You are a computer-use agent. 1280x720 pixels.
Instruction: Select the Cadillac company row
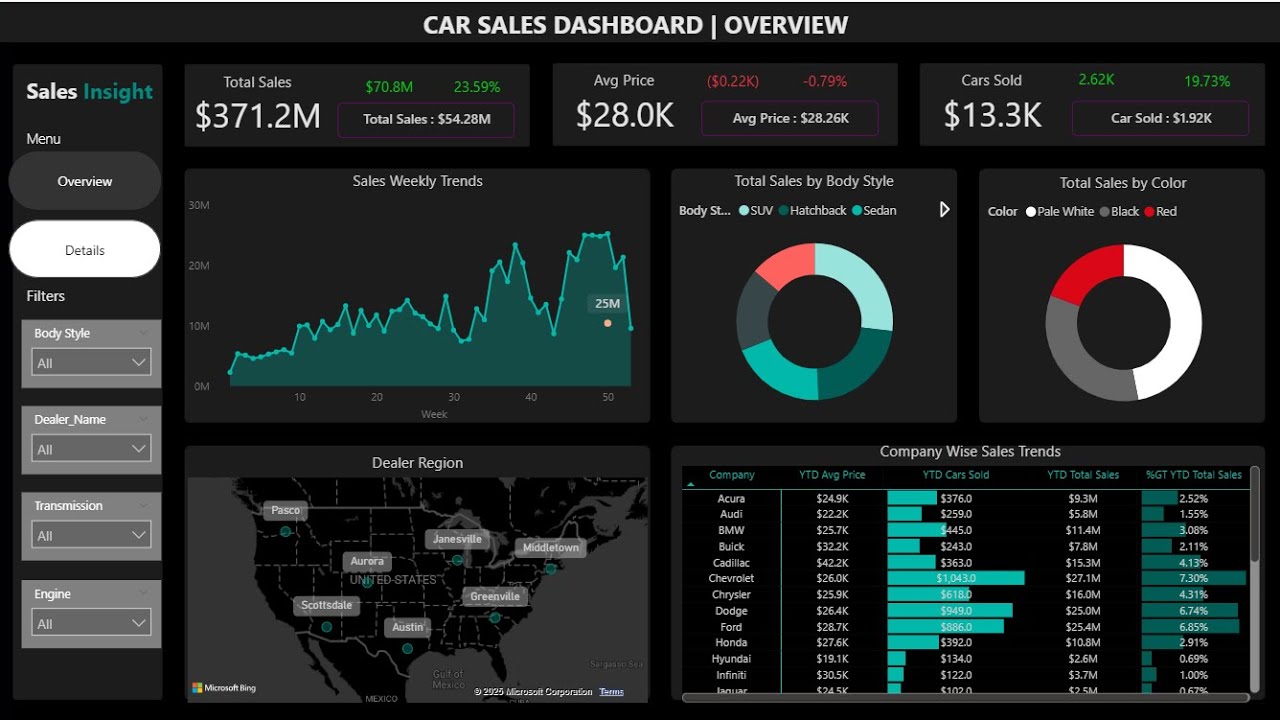(x=965, y=562)
